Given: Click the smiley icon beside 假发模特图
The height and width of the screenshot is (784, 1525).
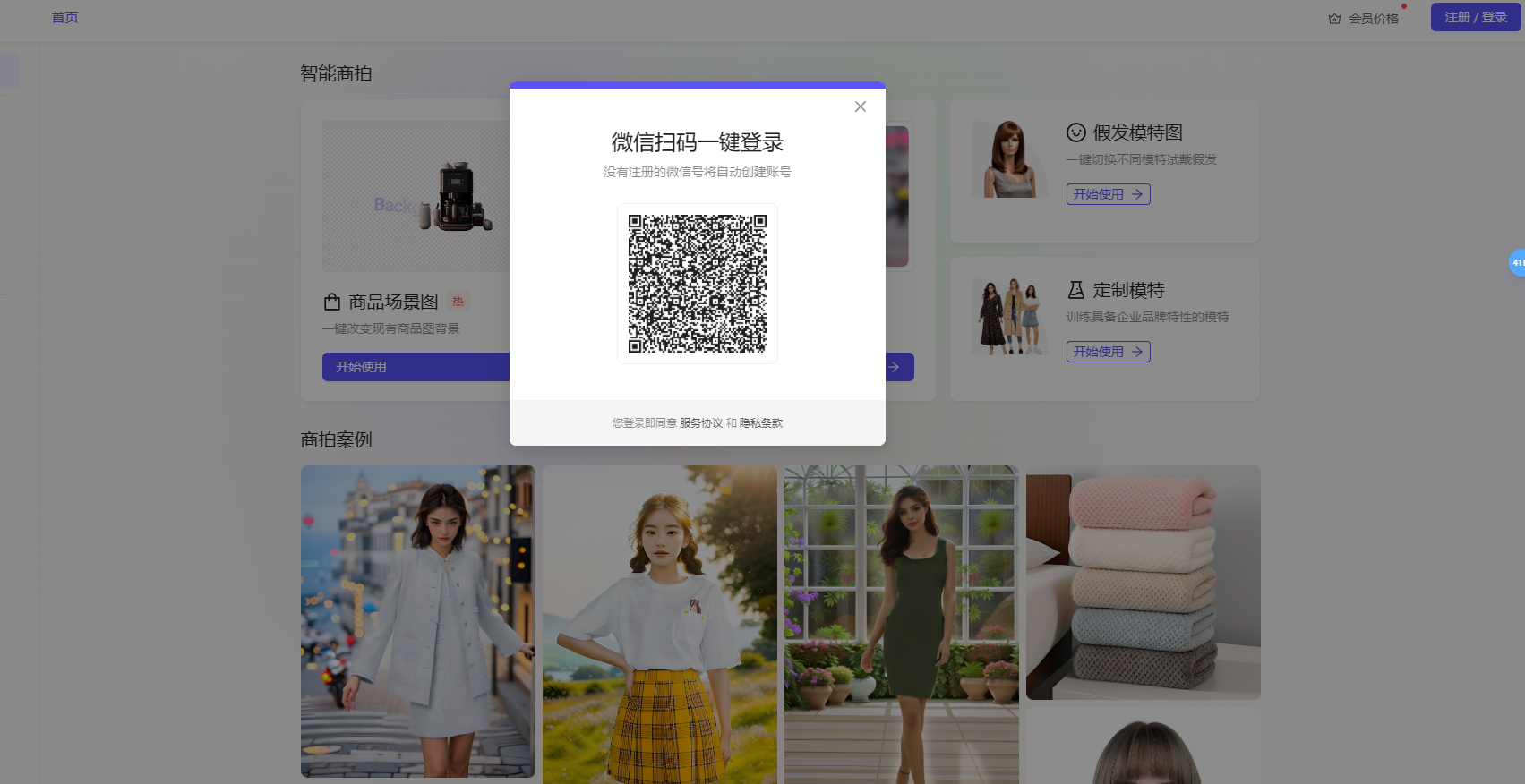Looking at the screenshot, I should (x=1076, y=132).
